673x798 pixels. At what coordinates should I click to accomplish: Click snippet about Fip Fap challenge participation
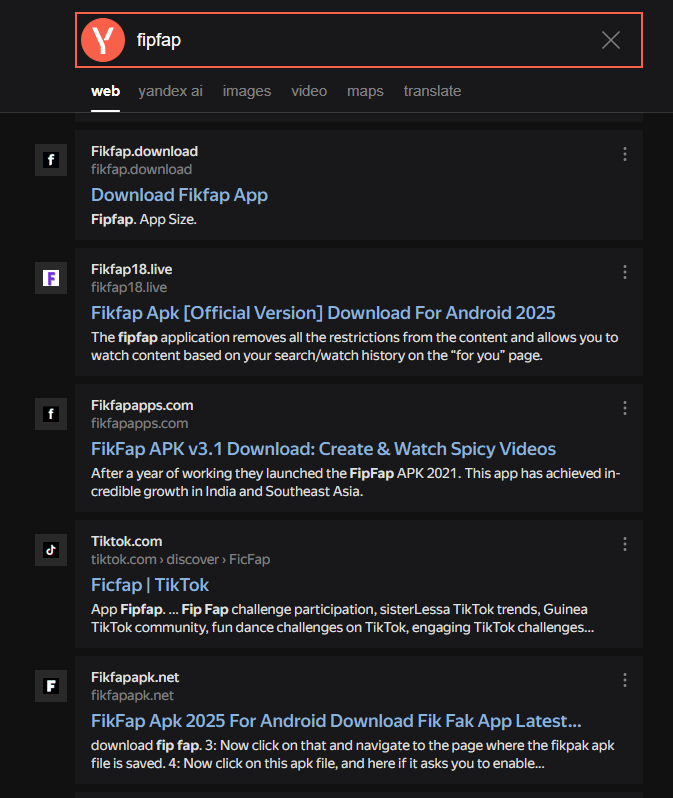click(343, 618)
